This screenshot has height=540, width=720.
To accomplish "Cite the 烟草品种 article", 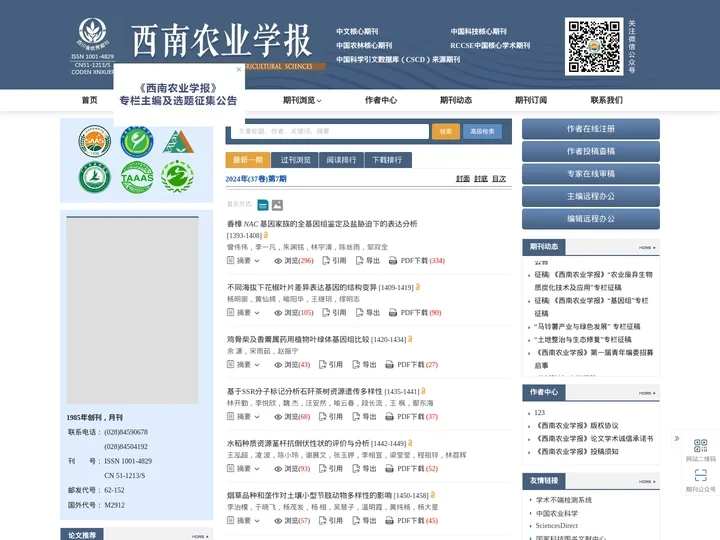I will point(331,520).
